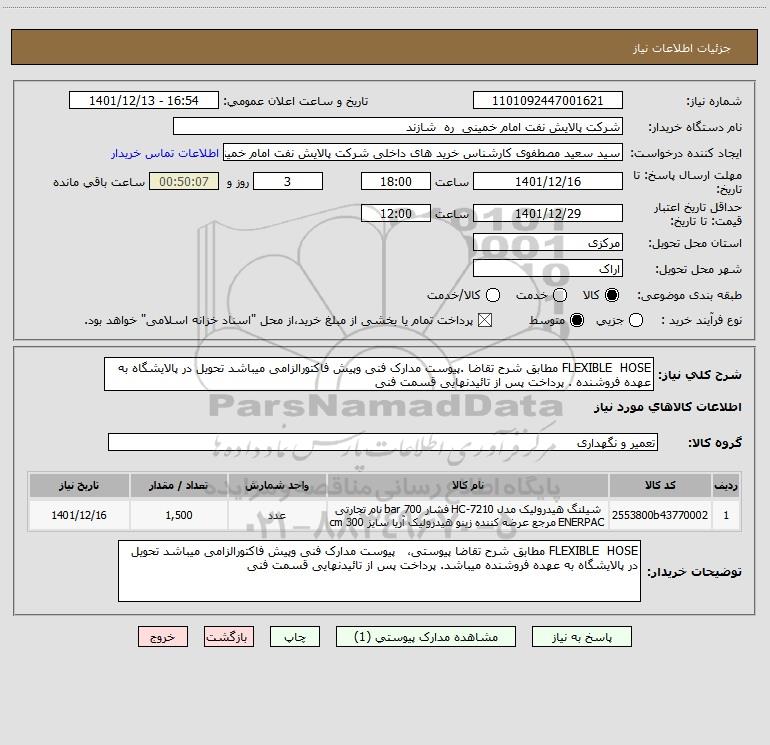Click the goods group field تعمیر و نگهداری

tap(383, 442)
